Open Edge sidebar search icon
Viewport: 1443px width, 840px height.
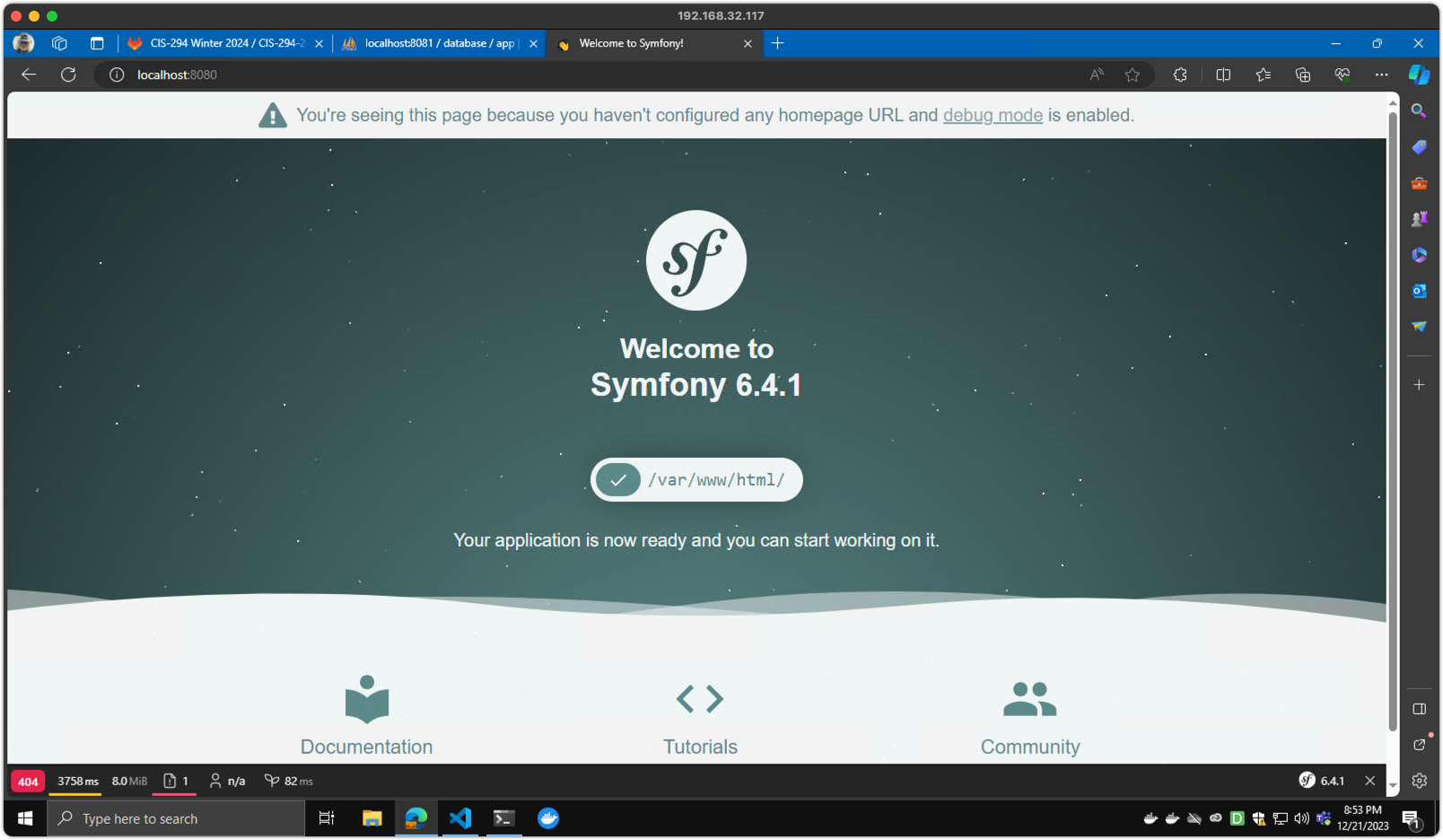click(x=1419, y=110)
